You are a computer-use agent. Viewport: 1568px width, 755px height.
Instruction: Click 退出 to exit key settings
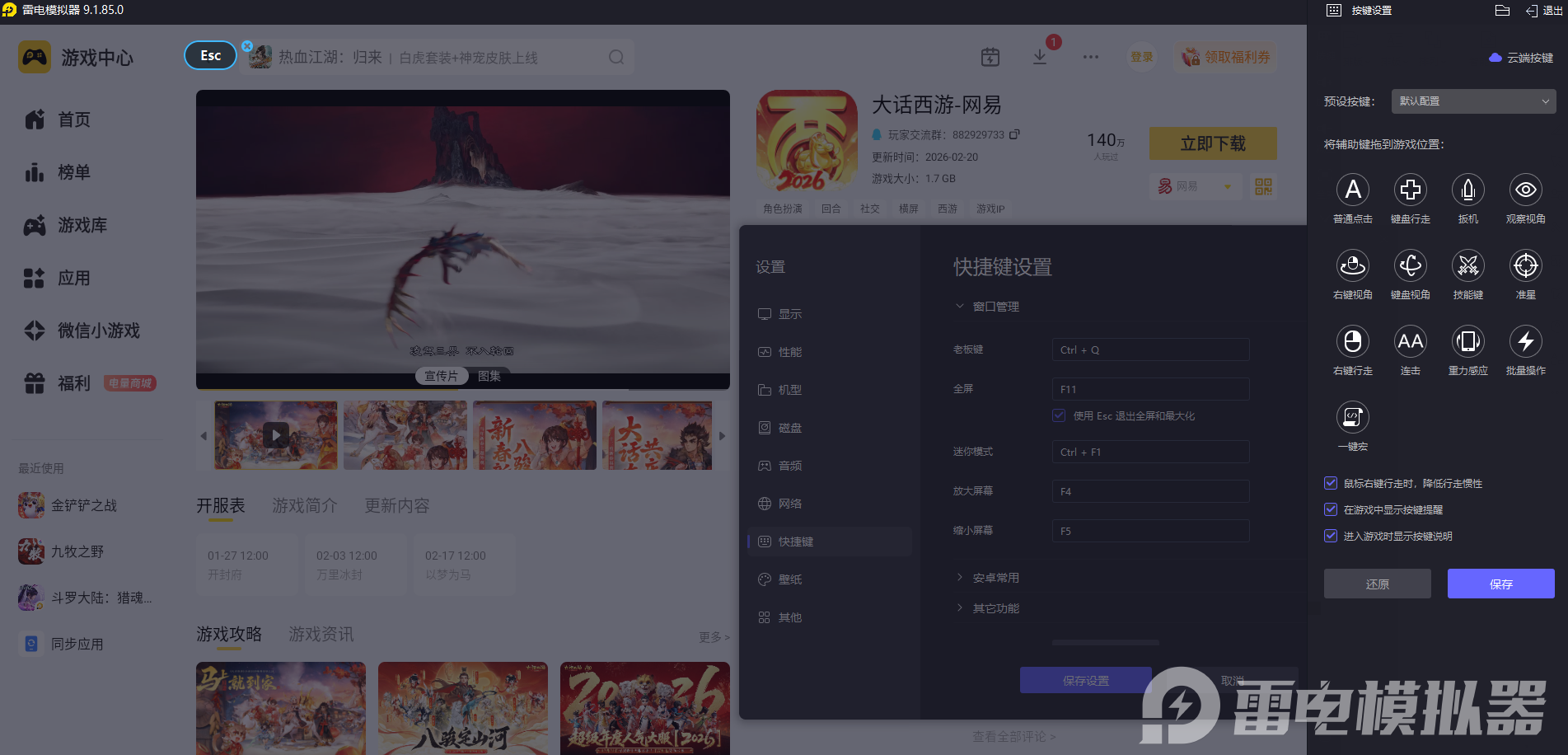[1543, 11]
